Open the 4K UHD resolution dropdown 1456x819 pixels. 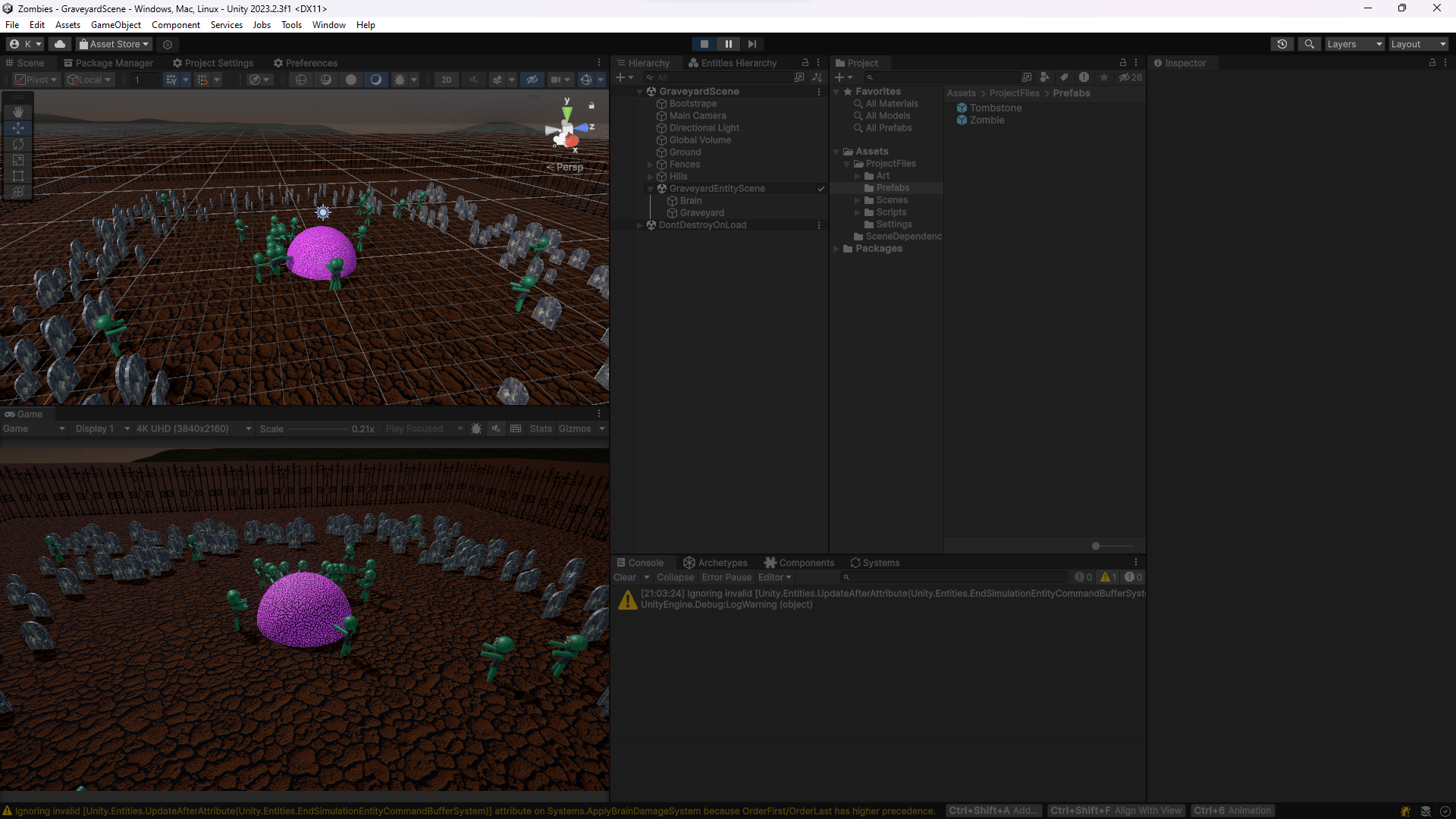tap(193, 428)
